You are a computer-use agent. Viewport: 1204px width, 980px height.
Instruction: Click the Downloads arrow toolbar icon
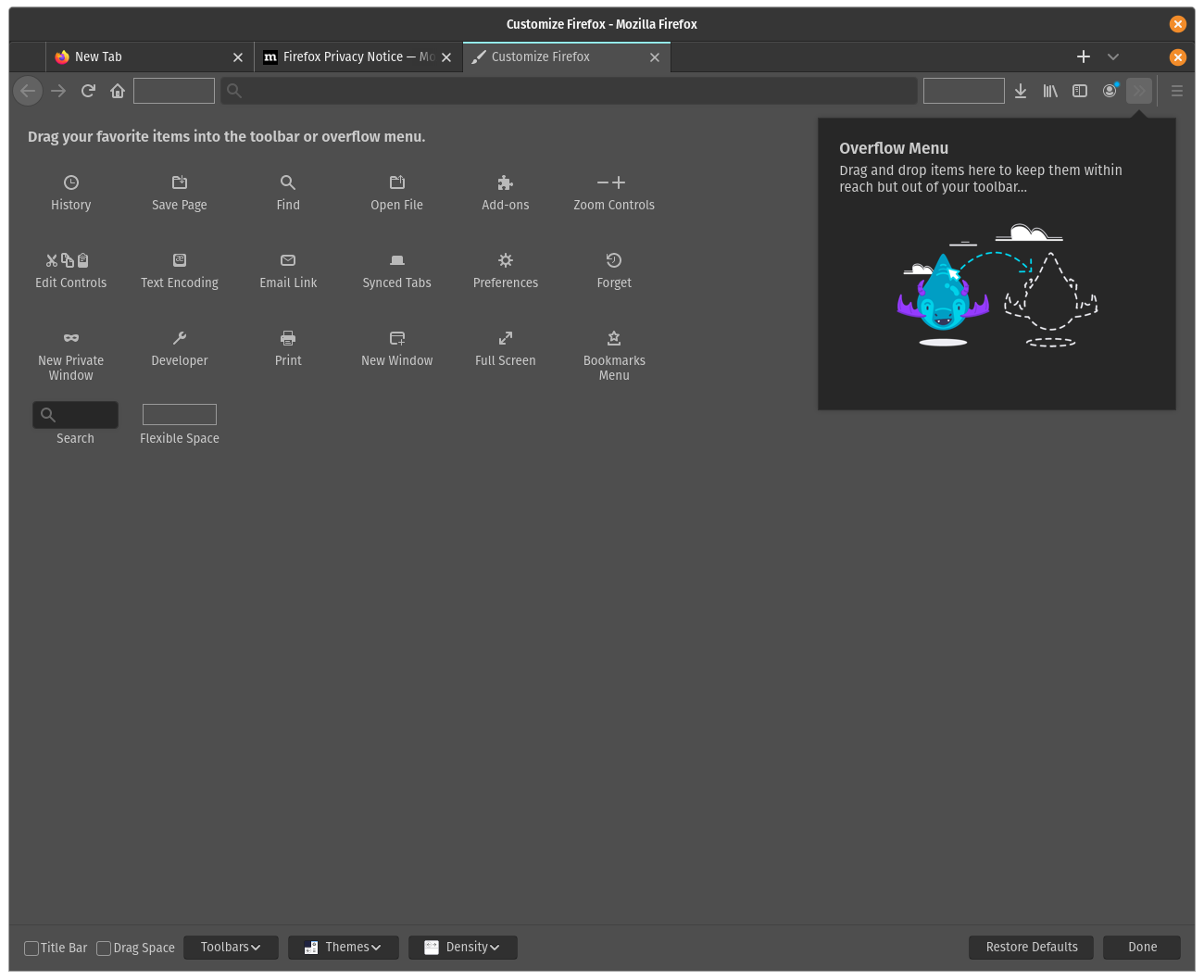[x=1021, y=91]
